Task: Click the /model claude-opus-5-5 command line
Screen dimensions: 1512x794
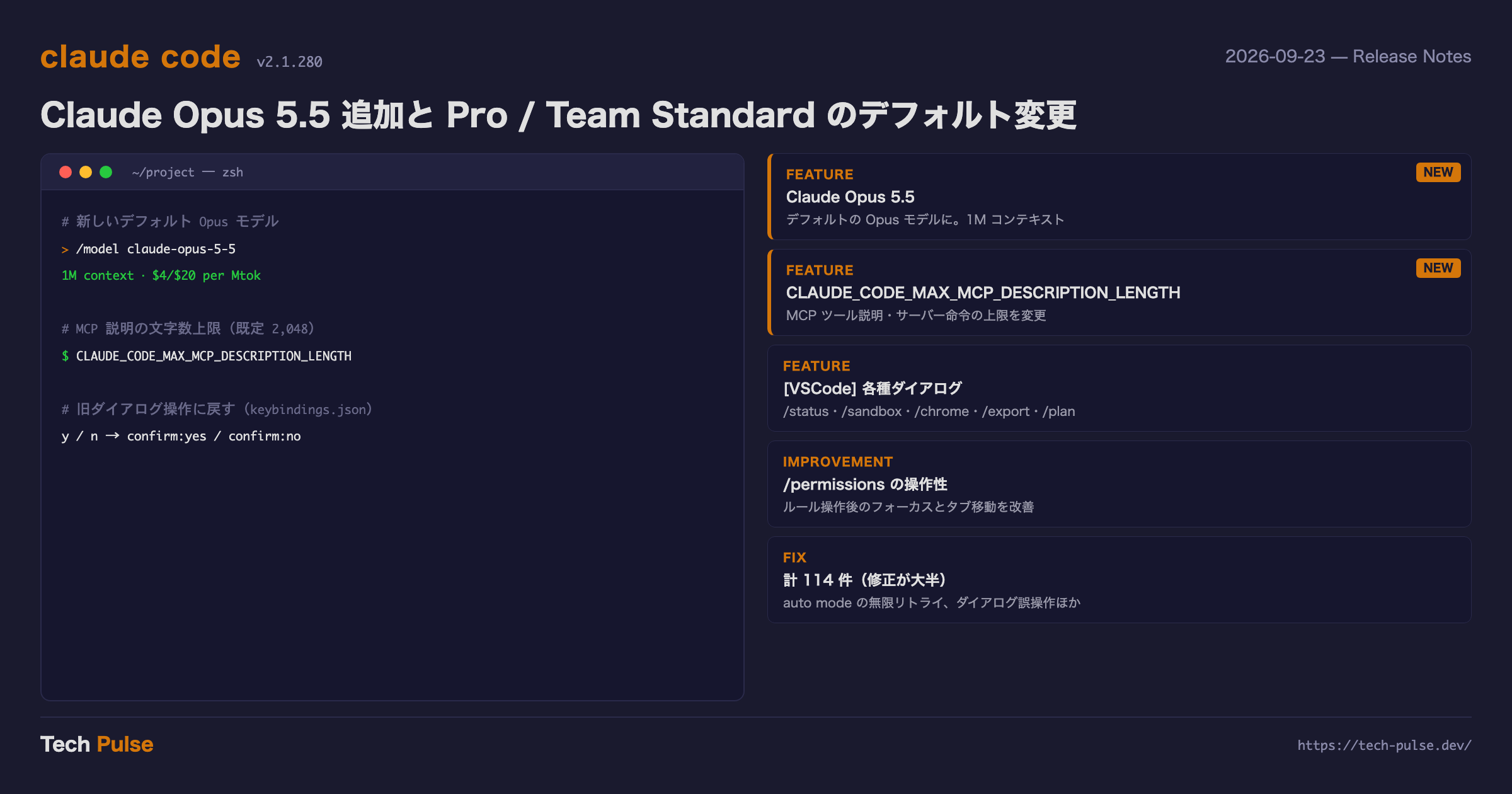Action: (156, 249)
